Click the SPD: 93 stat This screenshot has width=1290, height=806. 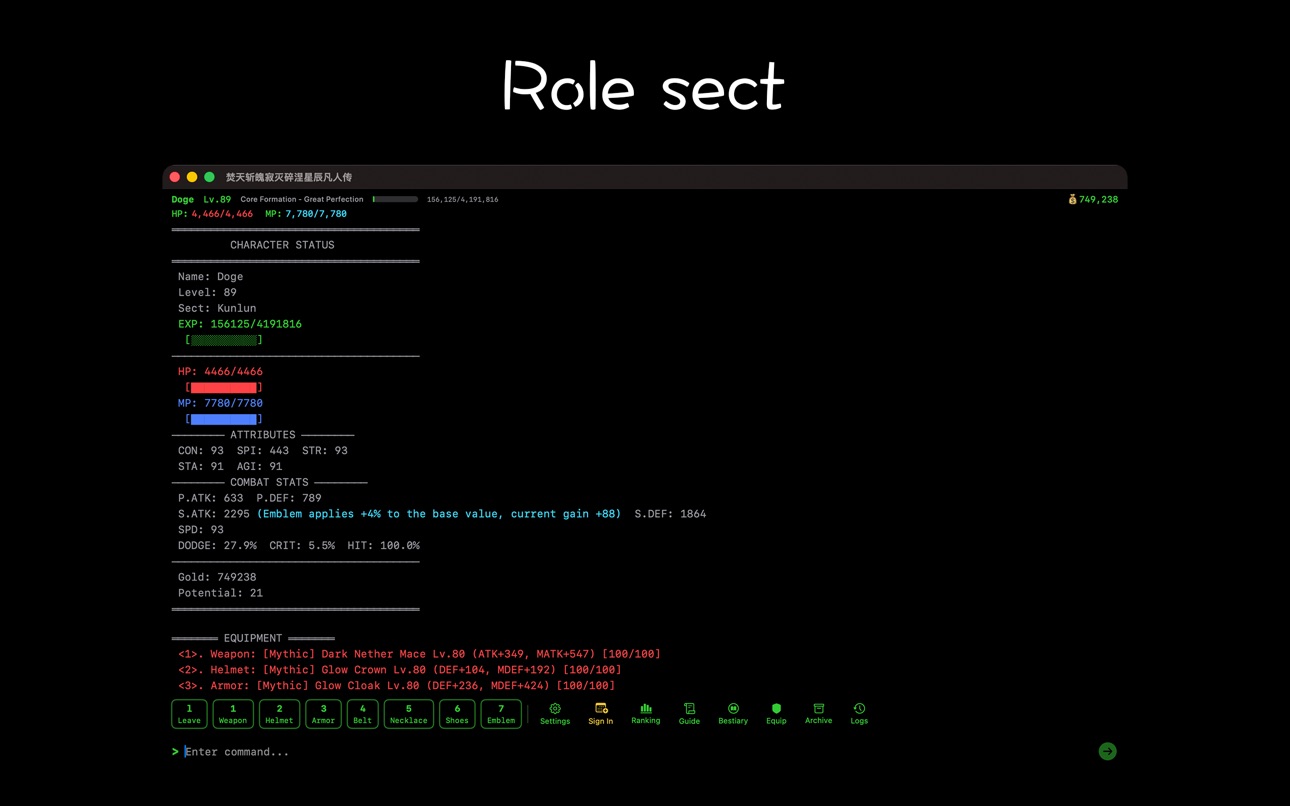pos(201,530)
